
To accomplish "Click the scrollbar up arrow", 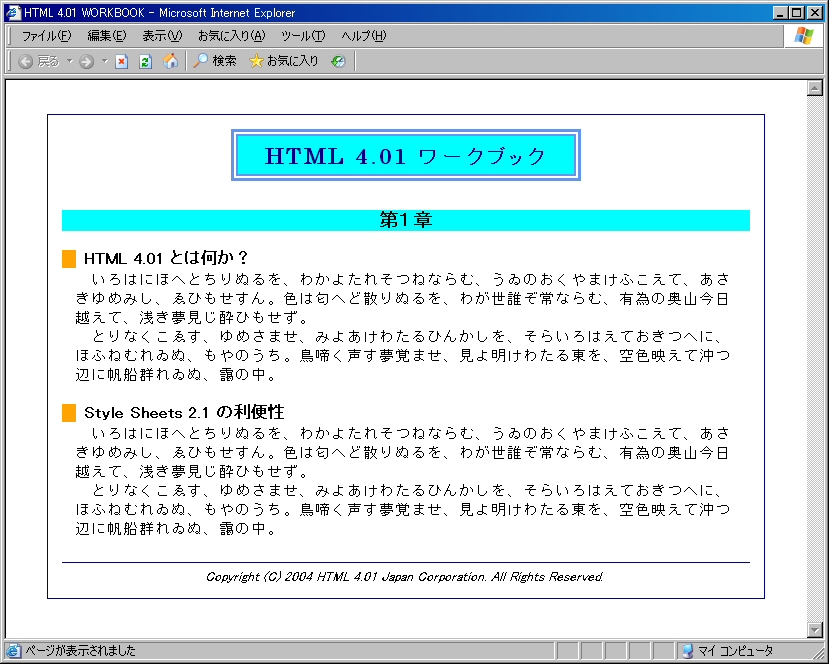I will 814,88.
